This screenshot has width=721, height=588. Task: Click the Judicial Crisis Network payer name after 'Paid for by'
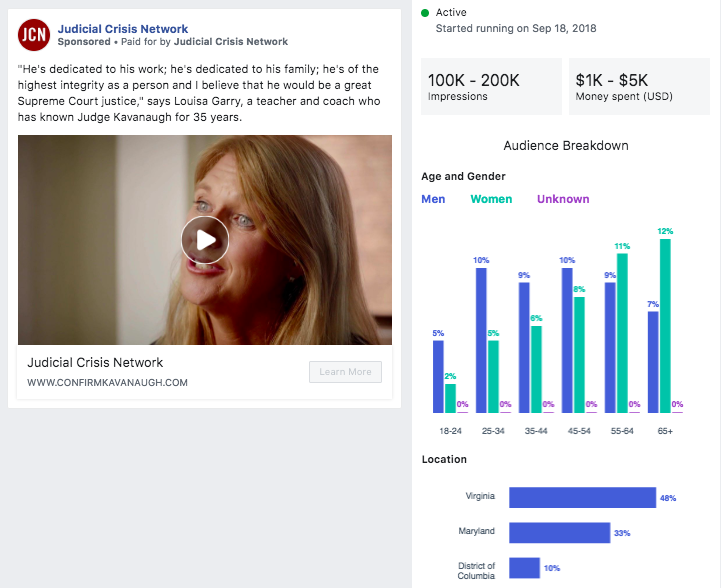[231, 42]
